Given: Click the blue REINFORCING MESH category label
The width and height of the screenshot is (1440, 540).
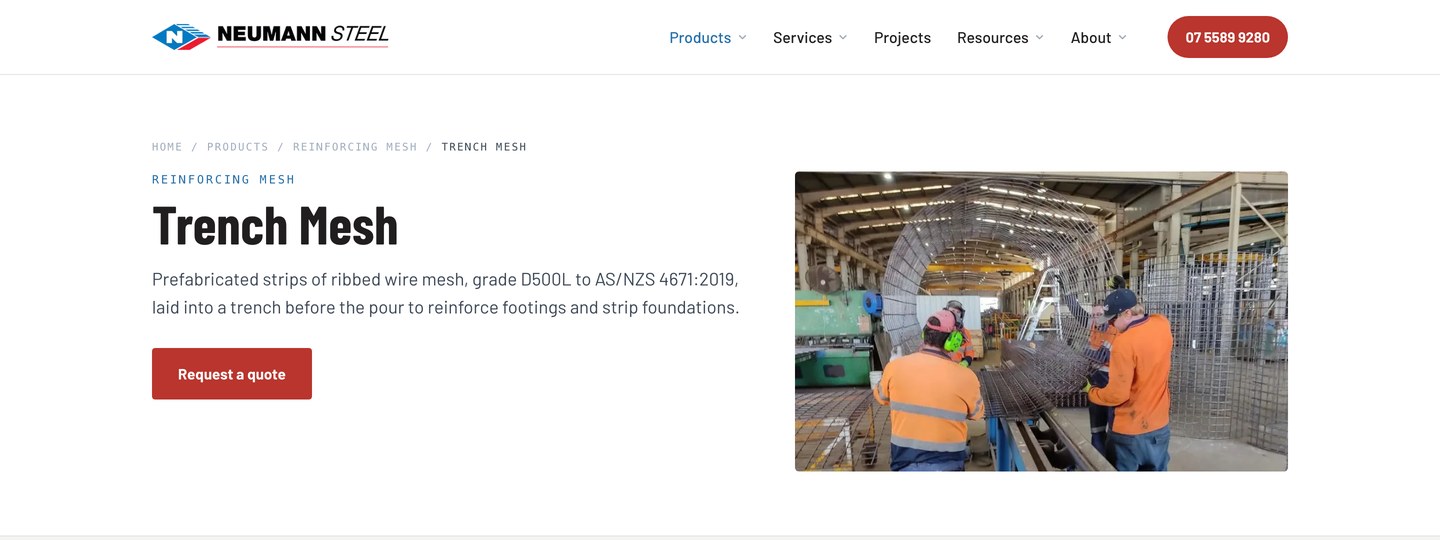Looking at the screenshot, I should pos(224,180).
